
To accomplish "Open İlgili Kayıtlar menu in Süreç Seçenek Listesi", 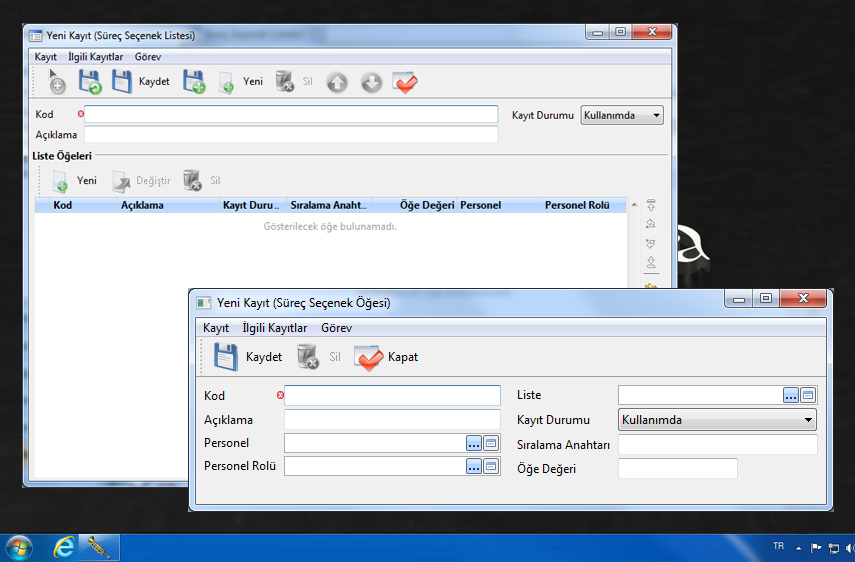I will 95,57.
